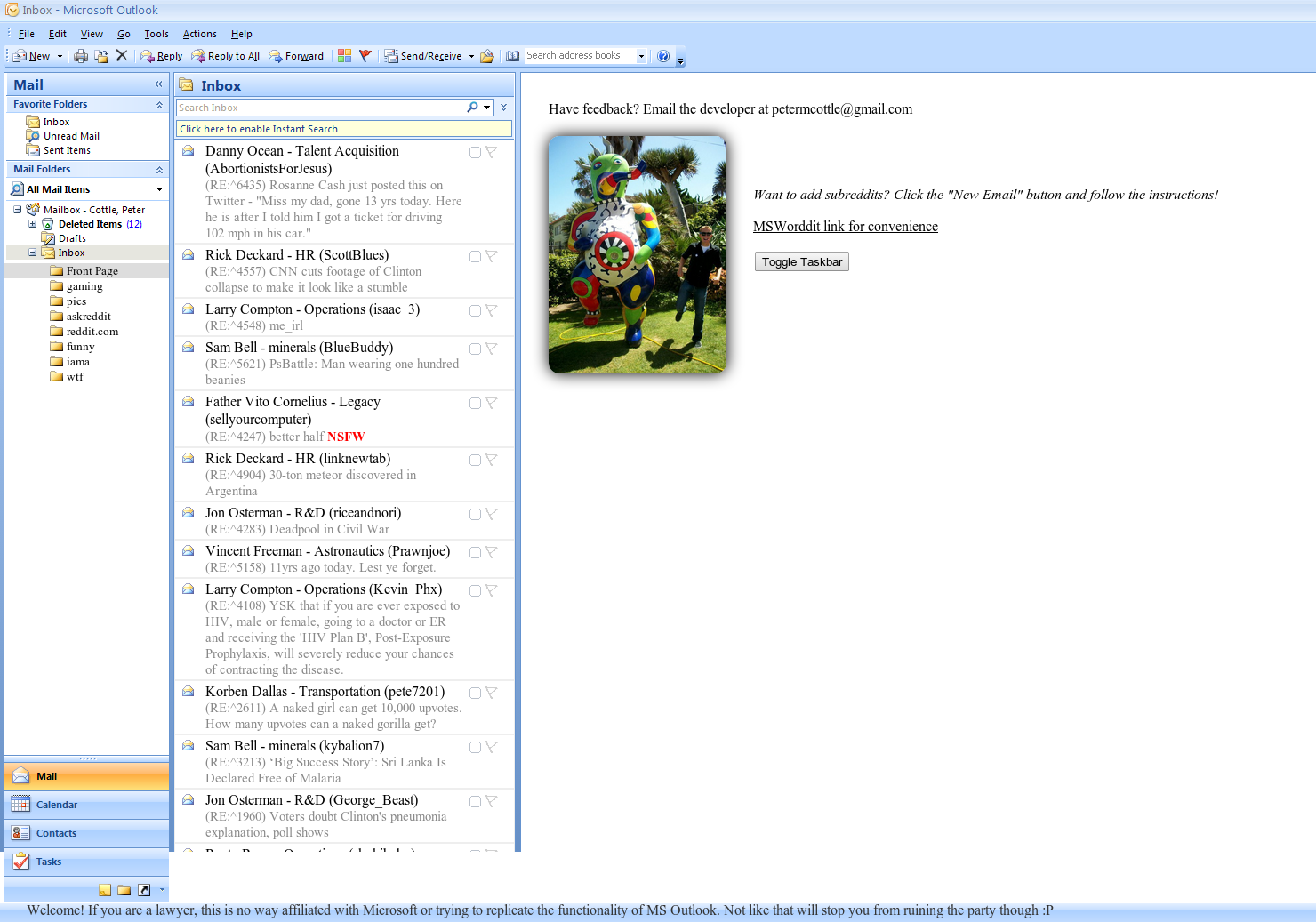Viewport: 1316px width, 922px height.
Task: Click the New mail toolbar button
Action: (32, 56)
